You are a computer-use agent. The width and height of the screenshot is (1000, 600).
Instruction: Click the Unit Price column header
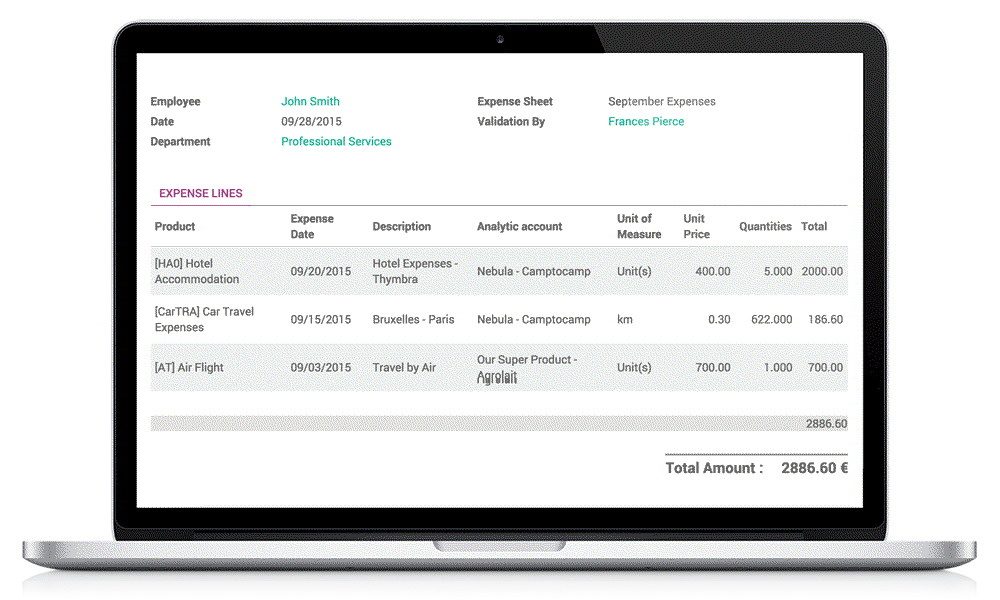click(x=697, y=226)
